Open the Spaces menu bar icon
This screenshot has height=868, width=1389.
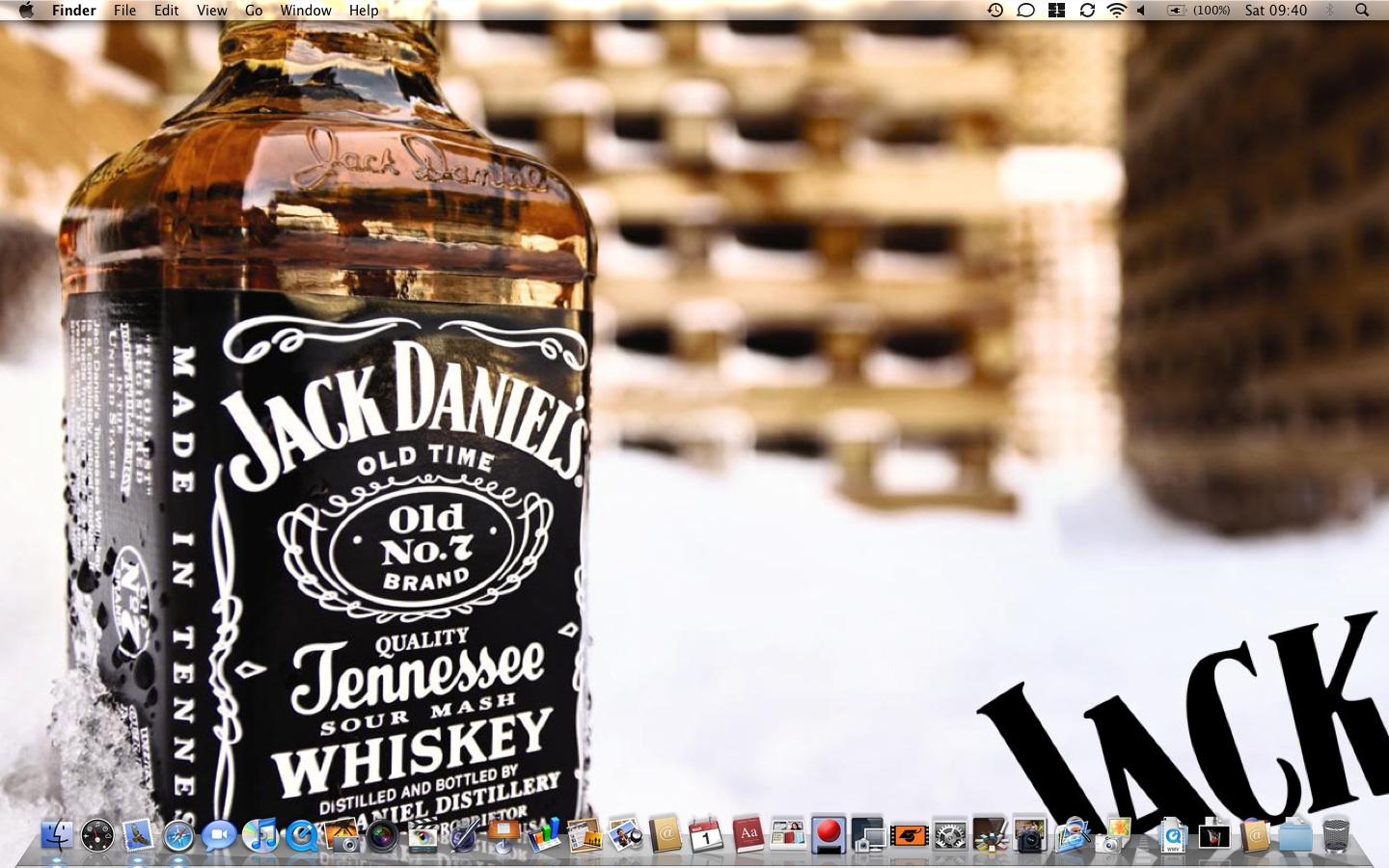(1057, 11)
